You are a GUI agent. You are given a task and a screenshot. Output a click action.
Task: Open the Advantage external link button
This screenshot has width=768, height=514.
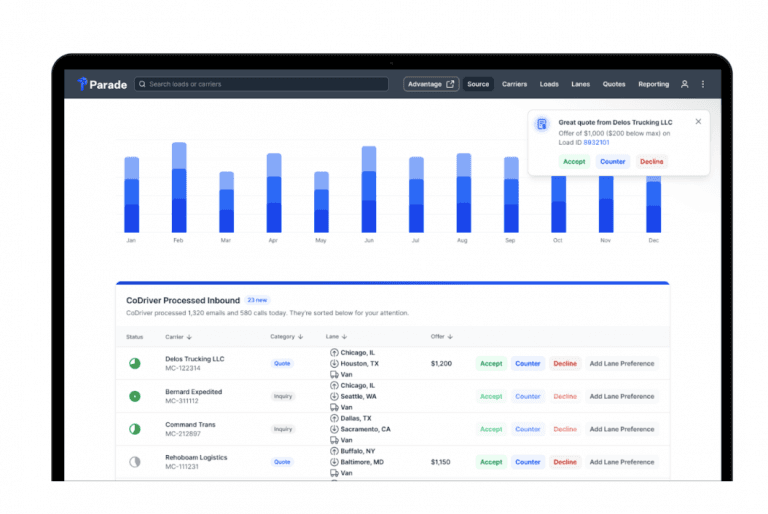pyautogui.click(x=431, y=84)
